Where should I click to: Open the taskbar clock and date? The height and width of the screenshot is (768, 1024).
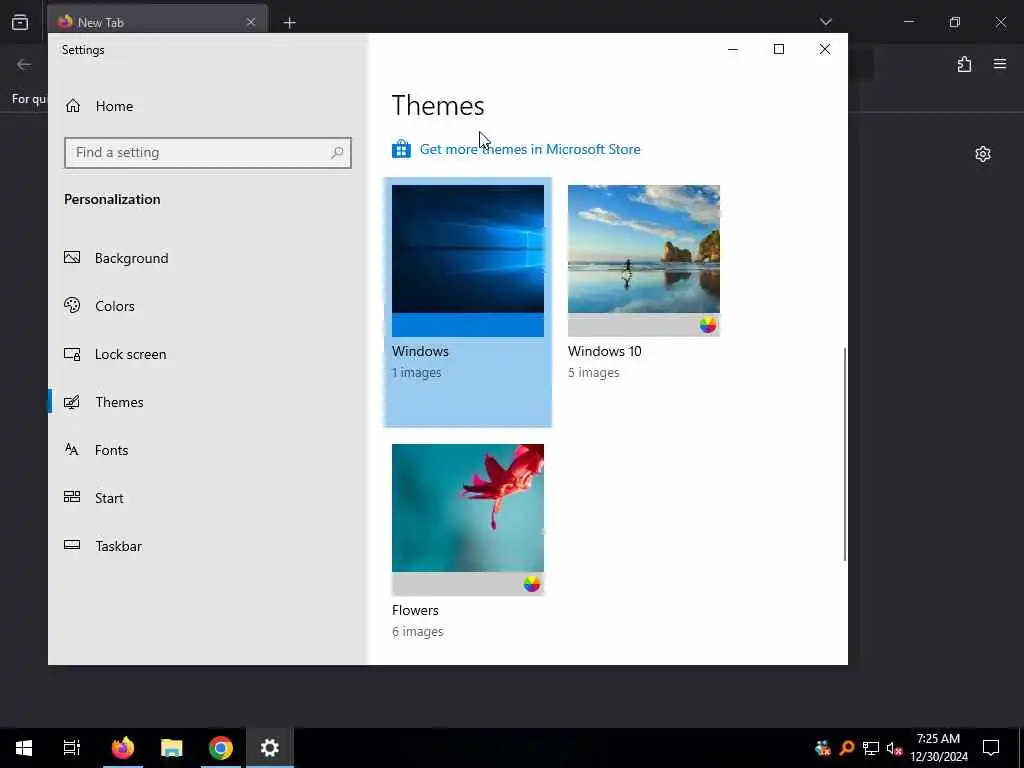coord(938,748)
